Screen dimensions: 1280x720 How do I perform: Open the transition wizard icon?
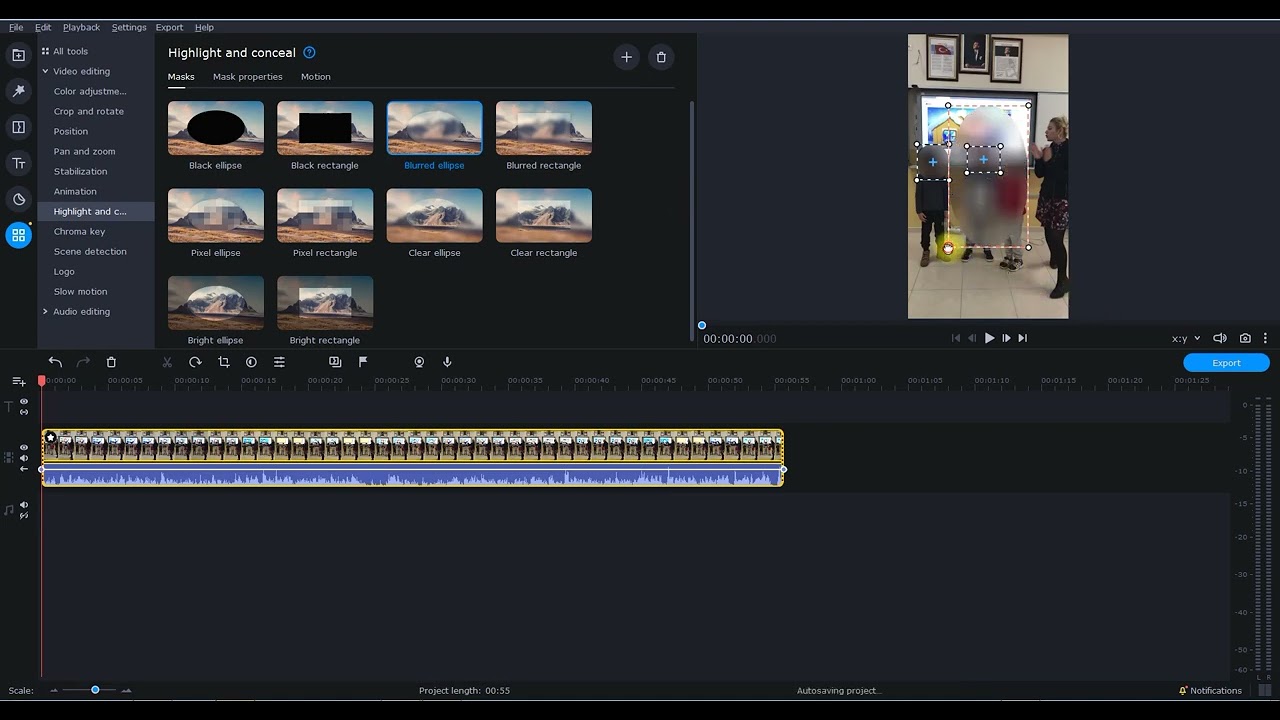(x=335, y=362)
